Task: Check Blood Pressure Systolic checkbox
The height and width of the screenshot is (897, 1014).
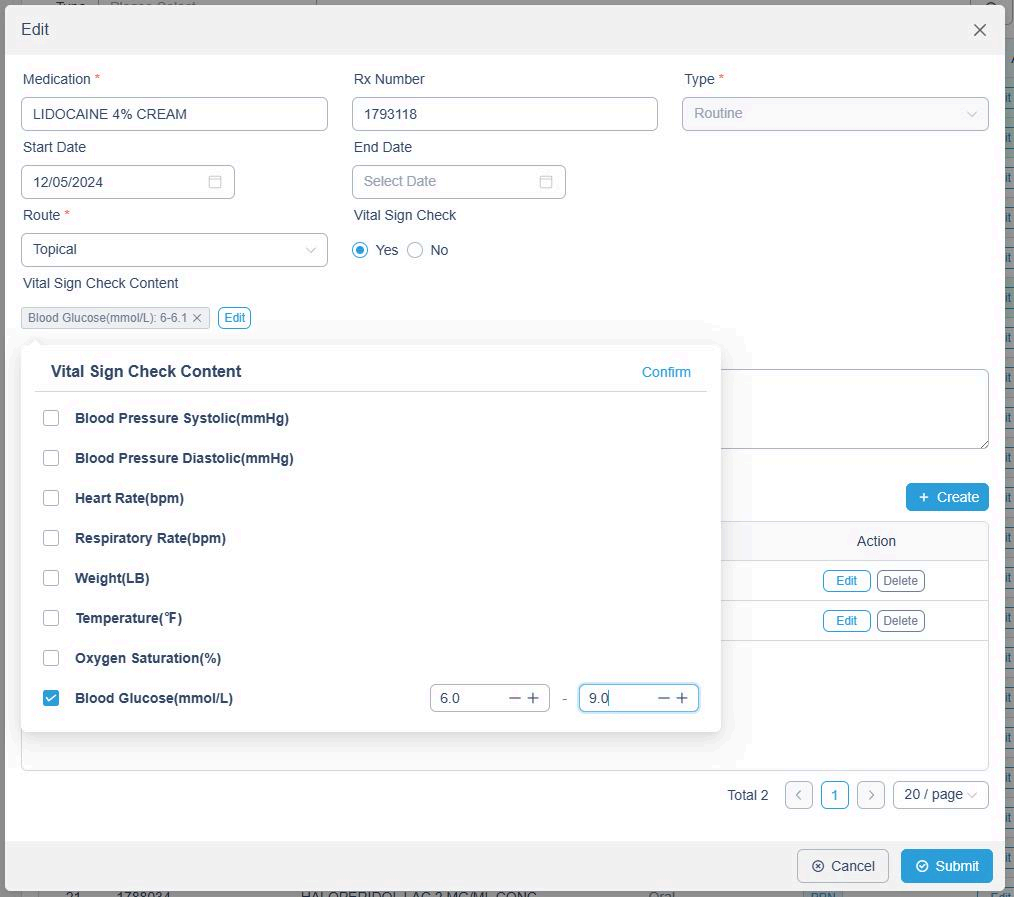Action: pyautogui.click(x=51, y=418)
